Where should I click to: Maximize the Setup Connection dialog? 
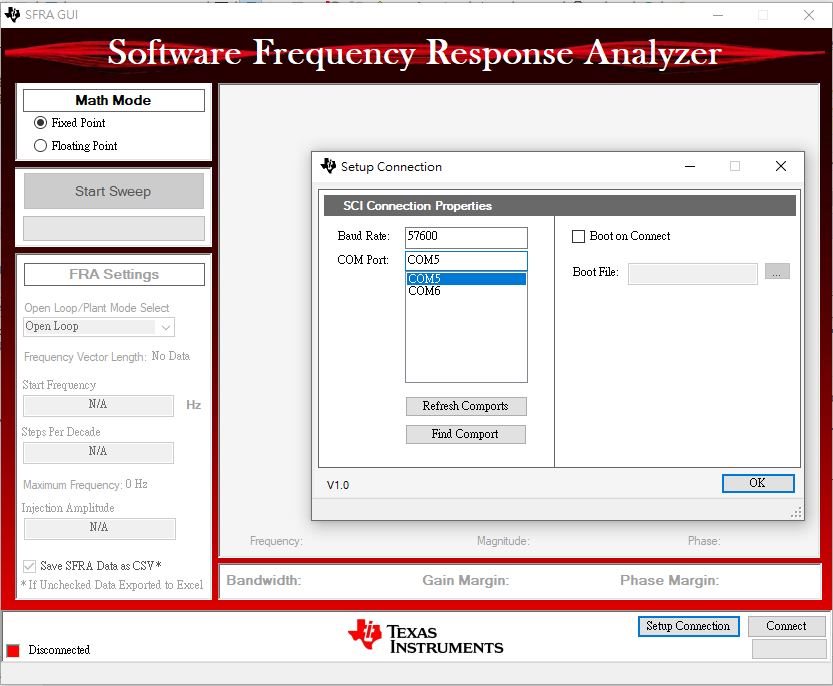[x=735, y=166]
